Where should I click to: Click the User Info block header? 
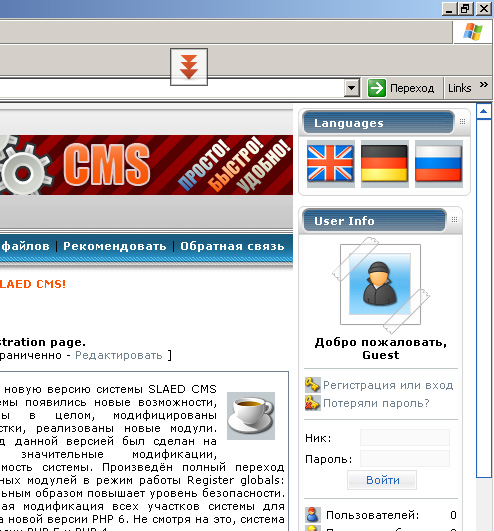click(374, 220)
